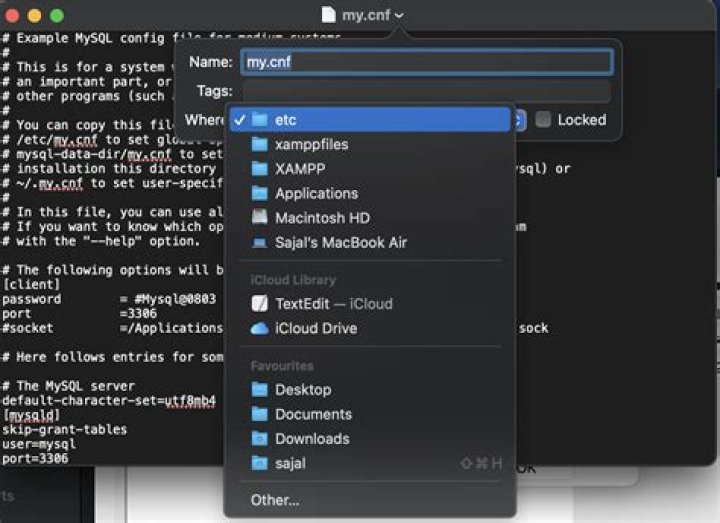Open Other... to browse for a folder
This screenshot has width=720, height=523.
370,500
